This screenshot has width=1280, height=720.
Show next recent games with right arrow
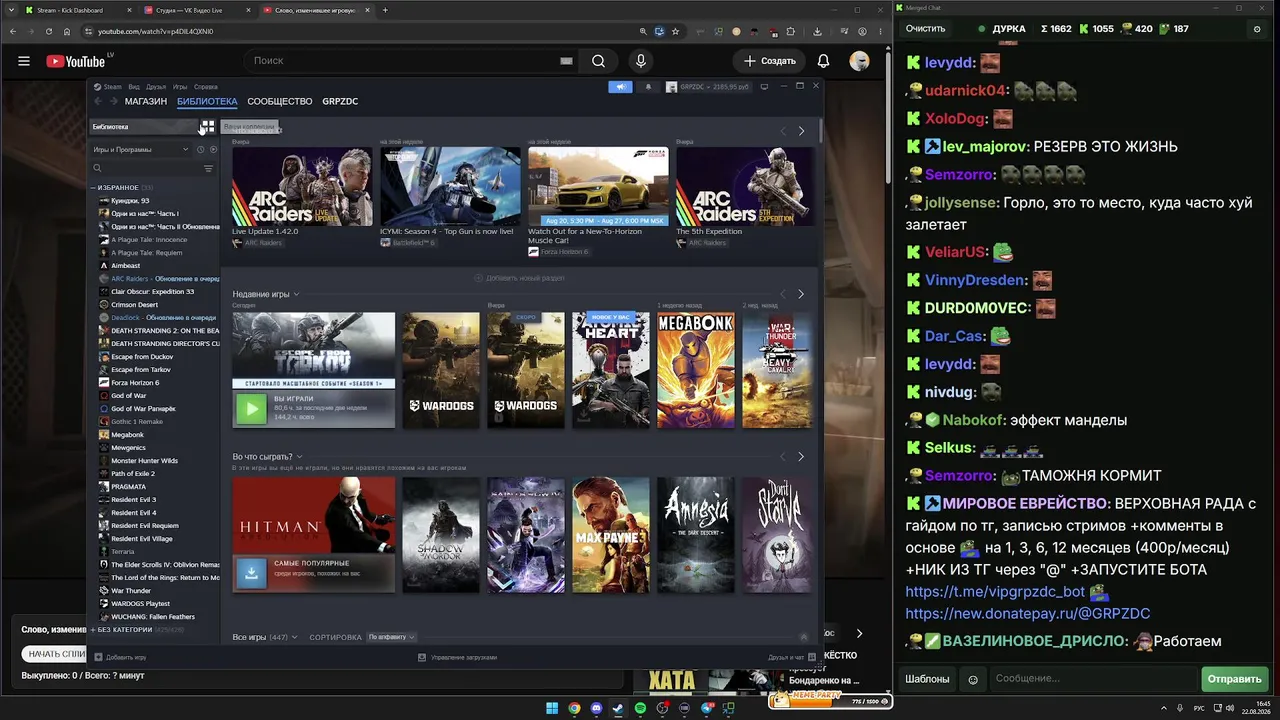tap(801, 294)
